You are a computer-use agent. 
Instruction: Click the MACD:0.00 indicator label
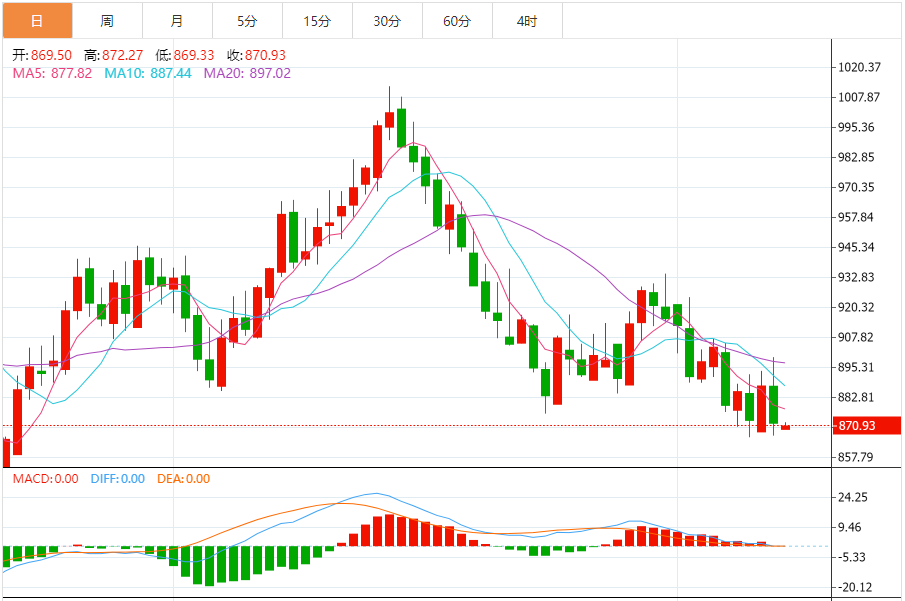pyautogui.click(x=46, y=479)
